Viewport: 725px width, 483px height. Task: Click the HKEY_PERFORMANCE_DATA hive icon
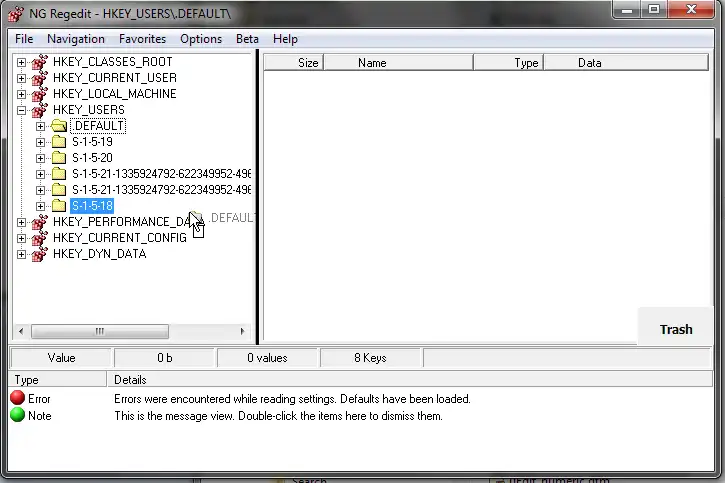point(40,222)
